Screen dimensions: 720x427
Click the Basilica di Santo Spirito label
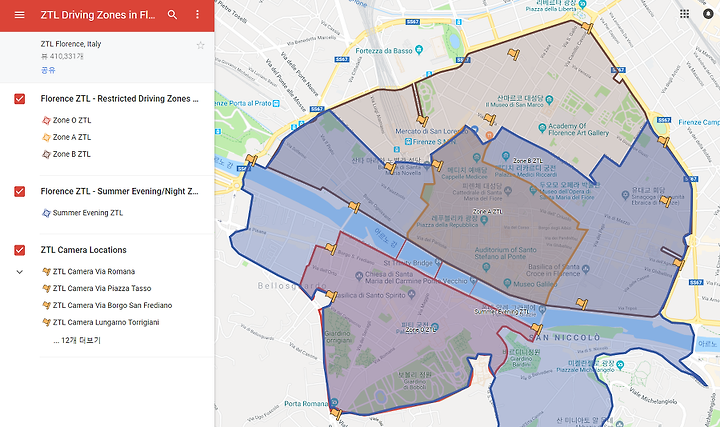(x=370, y=295)
